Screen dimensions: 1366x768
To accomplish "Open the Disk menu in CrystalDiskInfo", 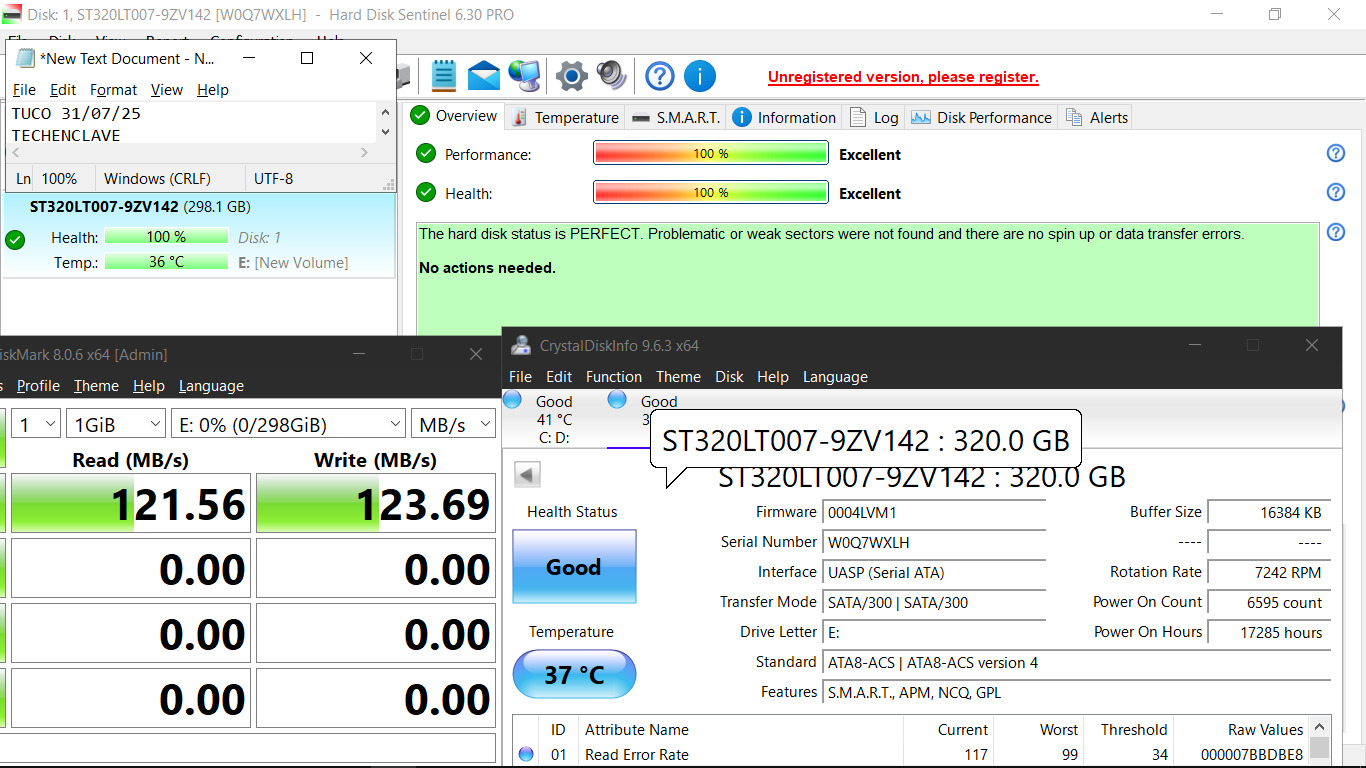I will pyautogui.click(x=729, y=376).
